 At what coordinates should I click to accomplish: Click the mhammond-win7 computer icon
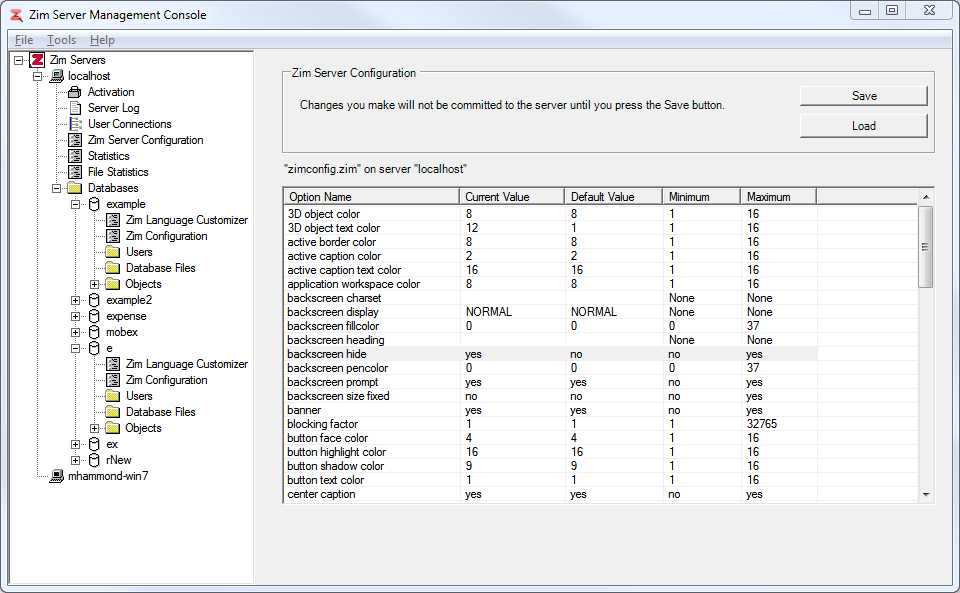pos(57,476)
